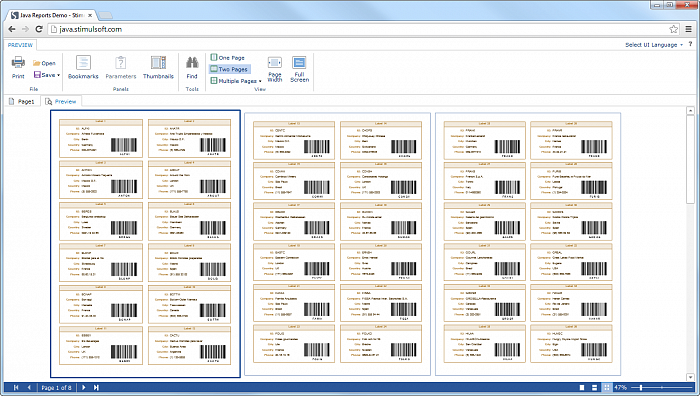Click the vertical scrollbar up arrow
The height and width of the screenshot is (396, 700).
click(x=690, y=110)
